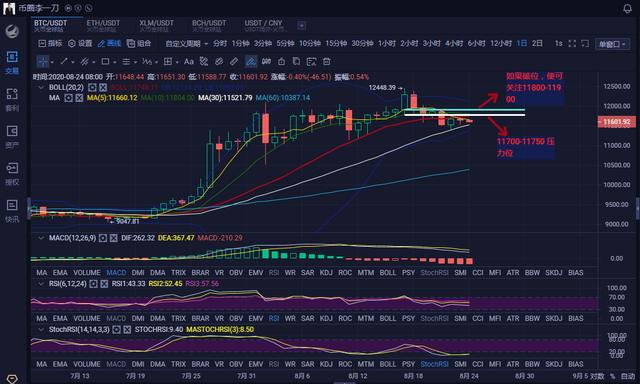Click the chart's right edge scroll handle
This screenshot has width=640, height=384.
coord(638,209)
